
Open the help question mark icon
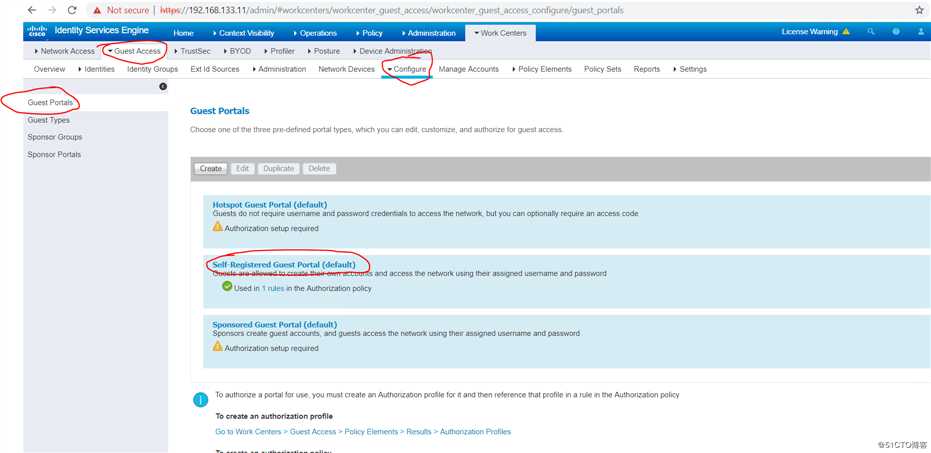click(x=896, y=31)
